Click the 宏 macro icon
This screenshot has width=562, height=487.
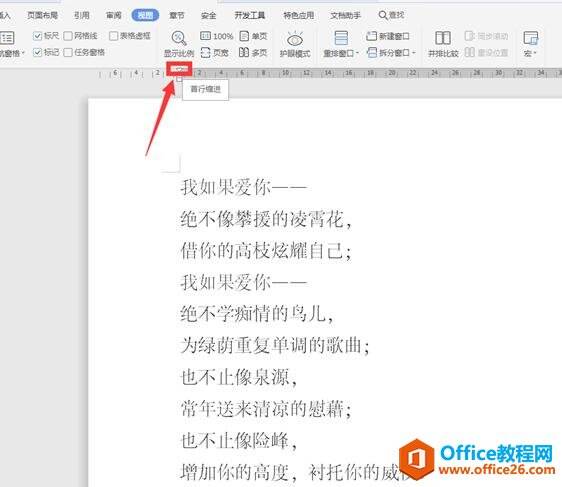530,38
